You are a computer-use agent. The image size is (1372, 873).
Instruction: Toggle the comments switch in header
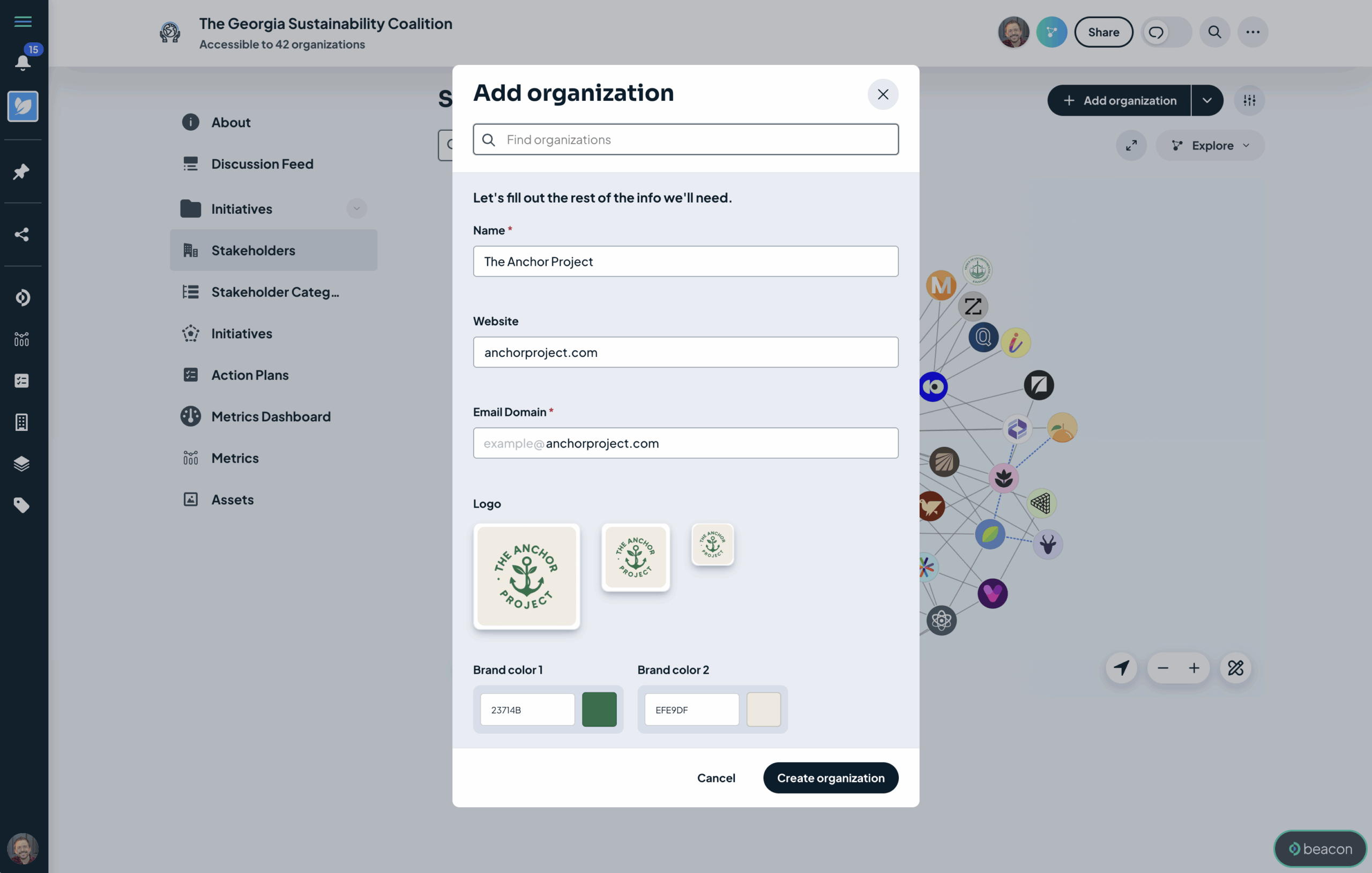[x=1166, y=32]
